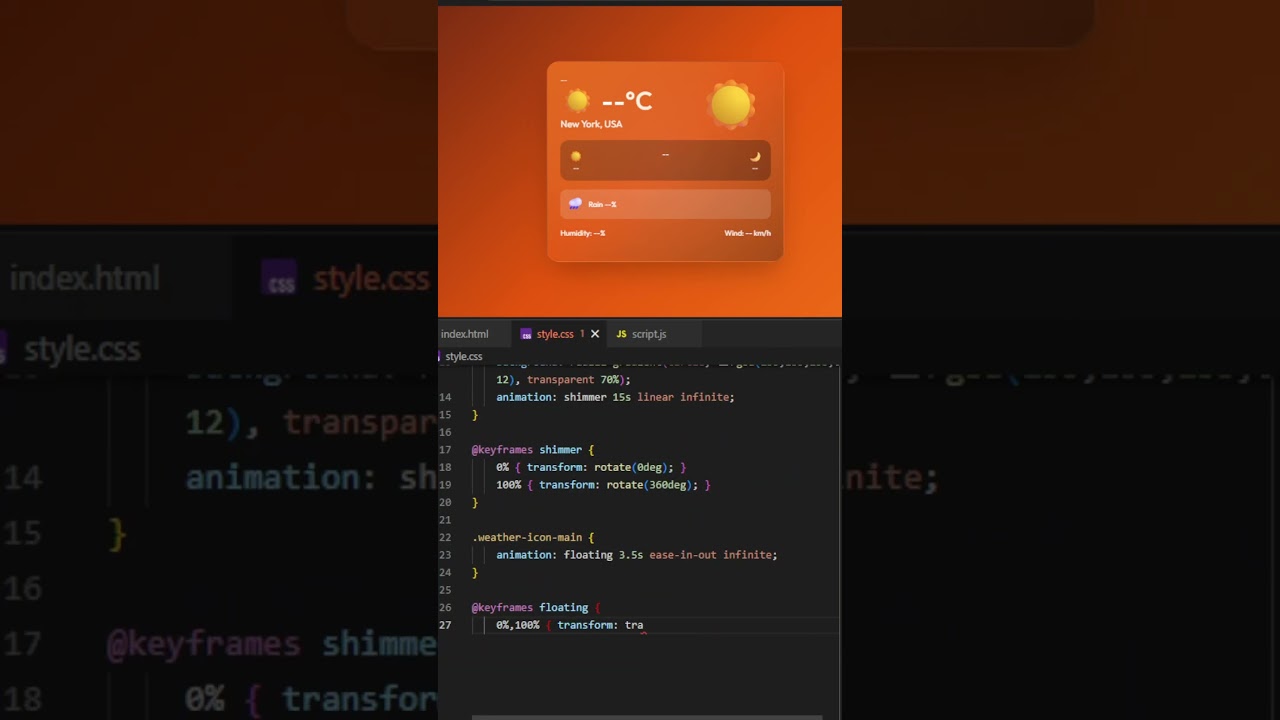This screenshot has width=1280, height=720.
Task: Click the style.css breadcrumb below the tabs
Action: pyautogui.click(x=464, y=356)
